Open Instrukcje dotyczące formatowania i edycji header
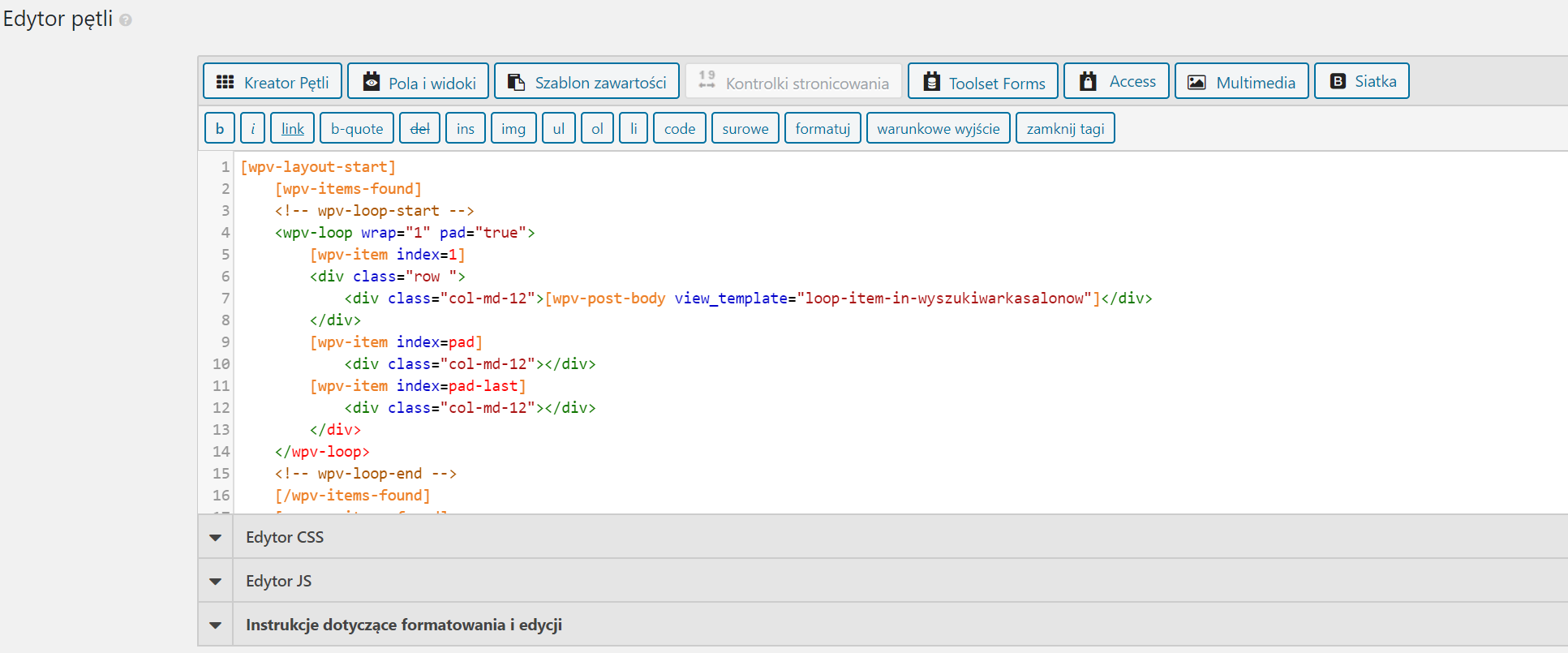 [x=883, y=625]
